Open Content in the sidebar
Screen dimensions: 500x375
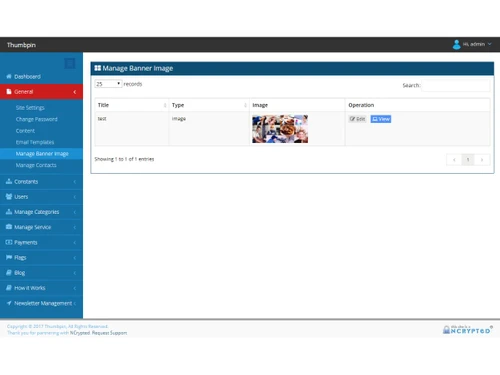click(25, 131)
